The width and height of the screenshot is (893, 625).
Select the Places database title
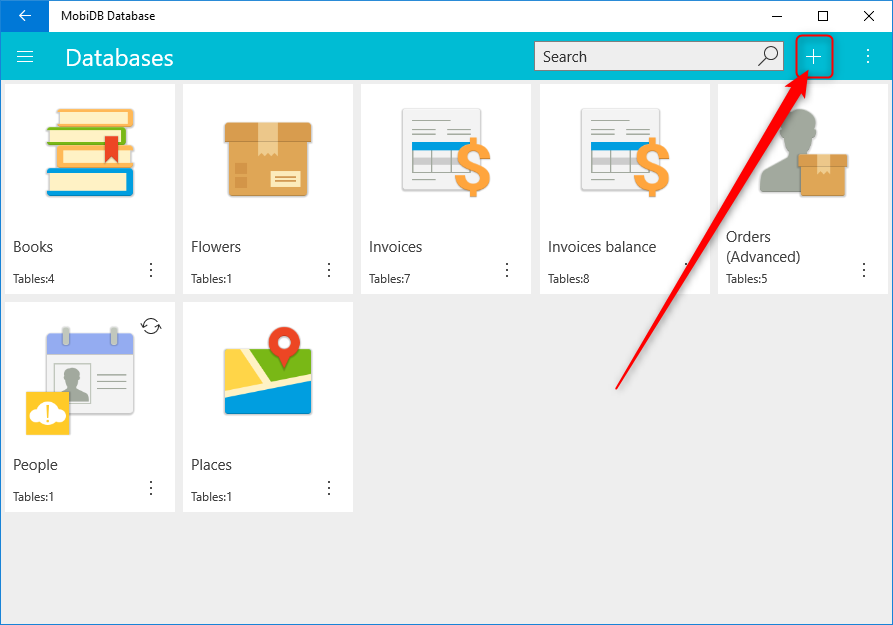211,465
